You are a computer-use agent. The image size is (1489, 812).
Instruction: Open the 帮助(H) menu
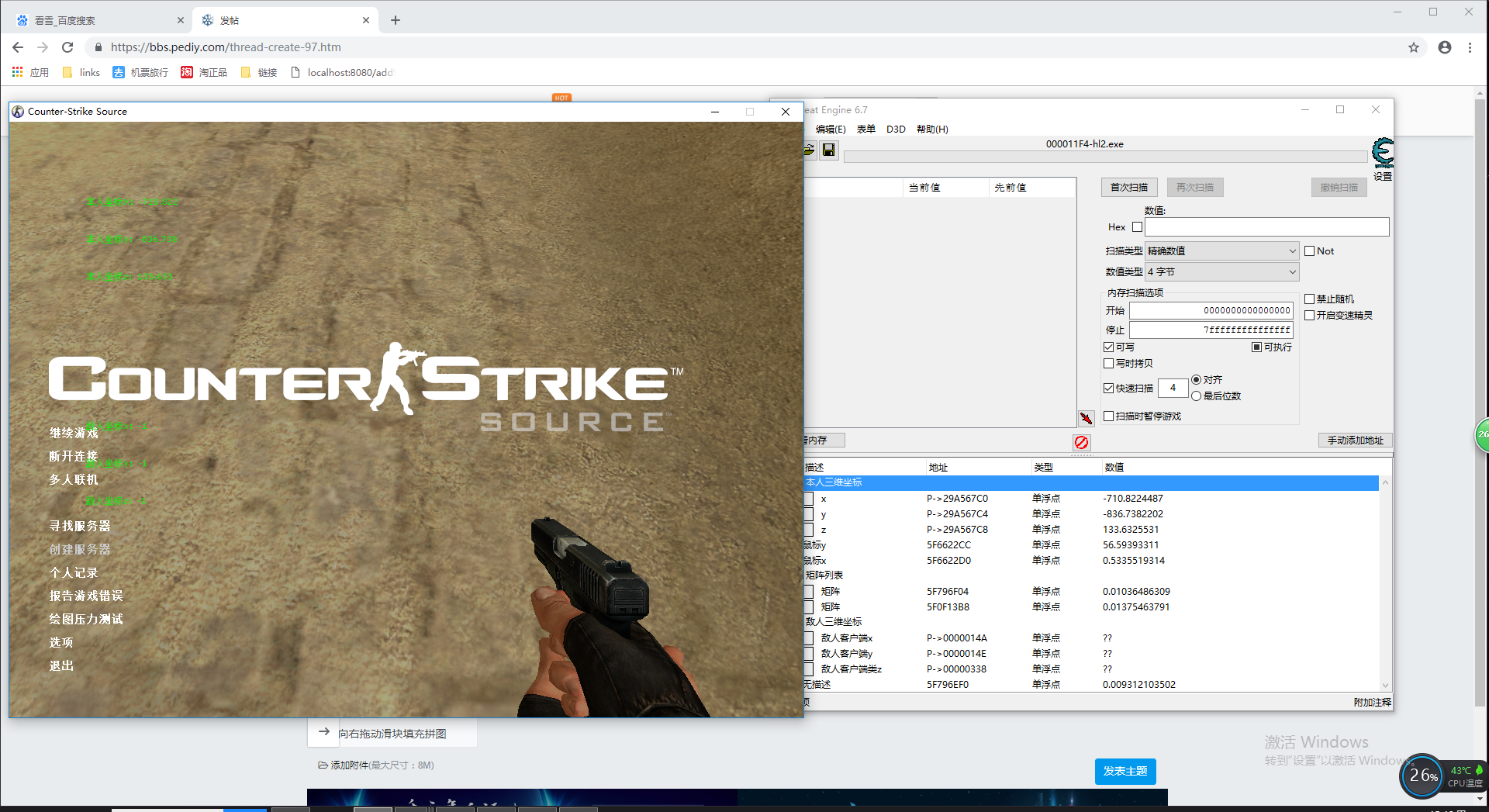tap(931, 130)
